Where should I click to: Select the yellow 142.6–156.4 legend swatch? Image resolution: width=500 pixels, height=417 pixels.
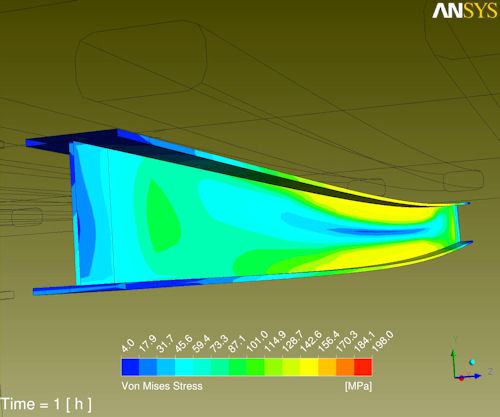[309, 367]
